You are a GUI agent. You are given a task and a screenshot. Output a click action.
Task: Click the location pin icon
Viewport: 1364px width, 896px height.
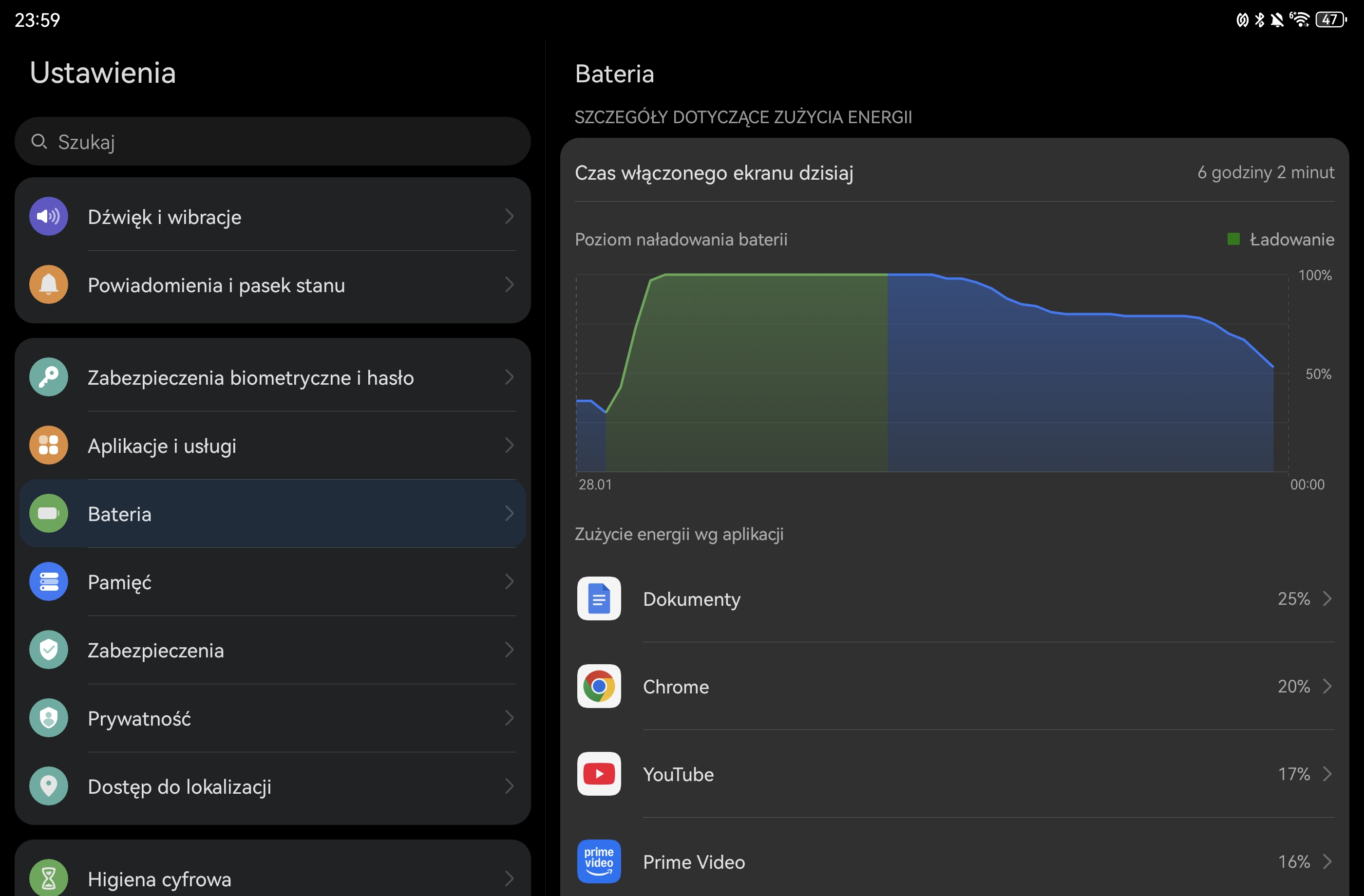[49, 786]
